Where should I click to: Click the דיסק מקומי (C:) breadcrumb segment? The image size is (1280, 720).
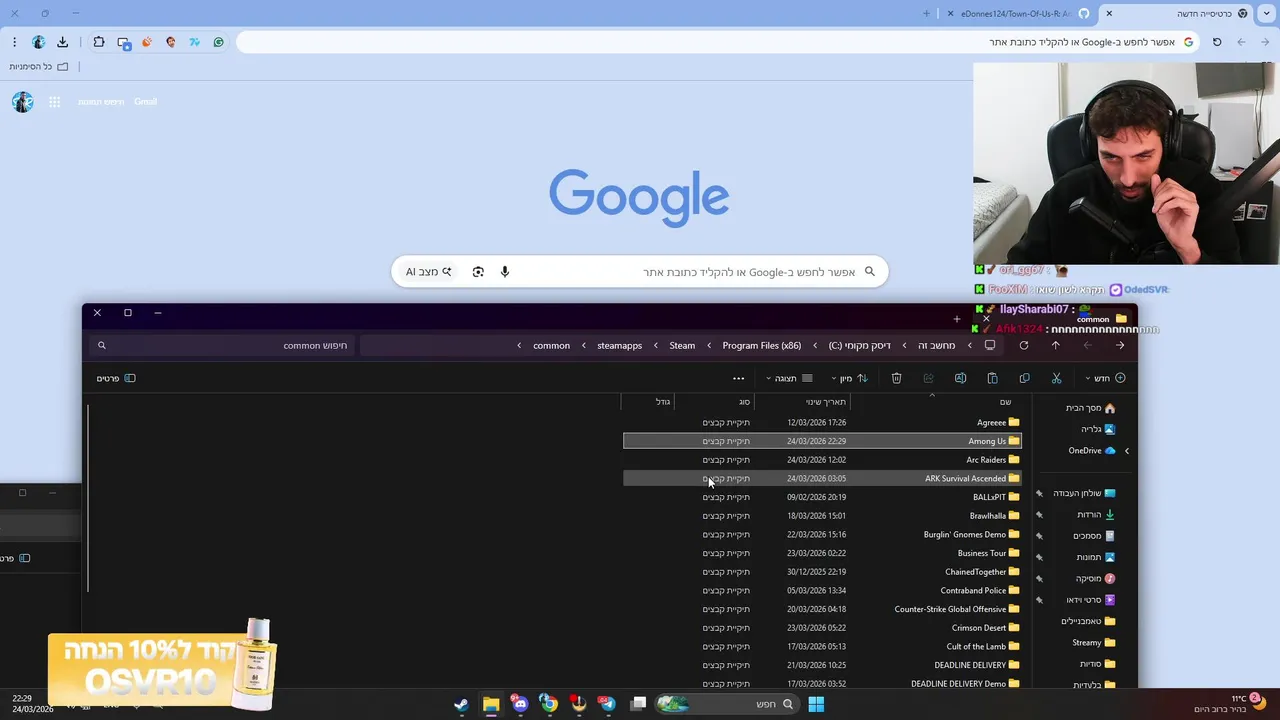tap(859, 345)
